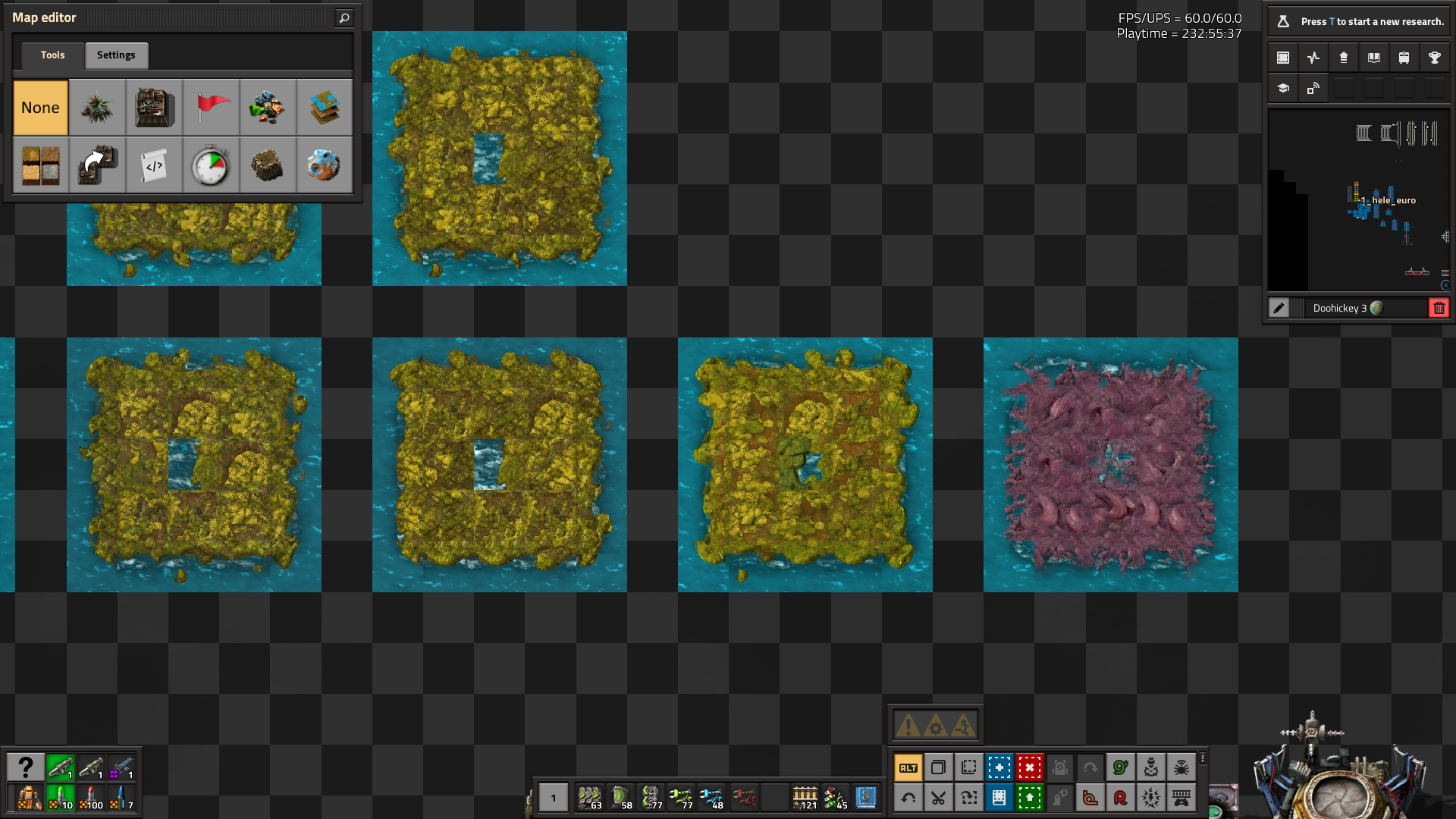Select quickbar item with count 121
Screen dimensions: 1456x819
tap(805, 798)
